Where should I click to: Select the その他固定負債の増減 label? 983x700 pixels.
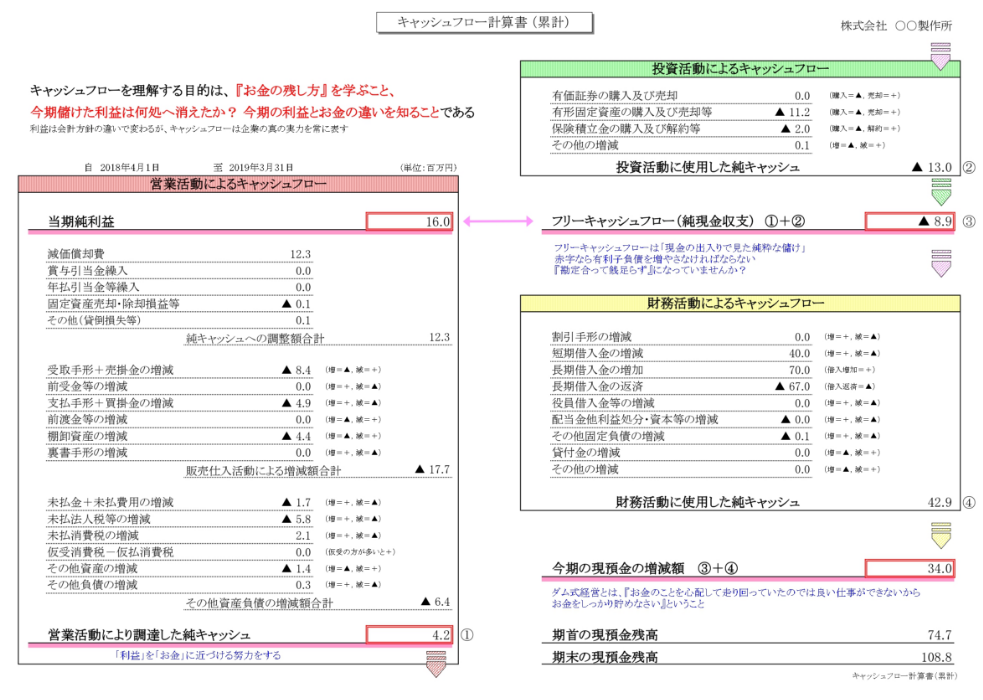point(608,436)
